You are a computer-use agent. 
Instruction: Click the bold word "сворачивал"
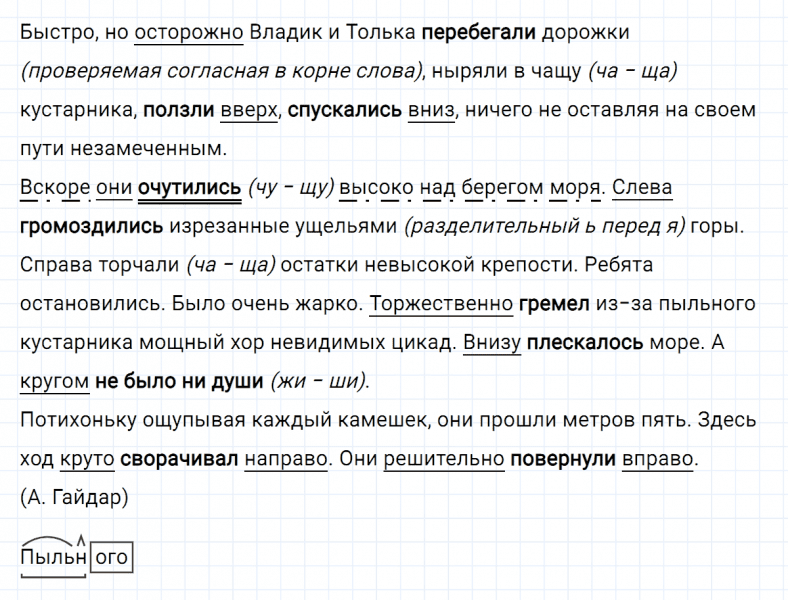coord(178,459)
